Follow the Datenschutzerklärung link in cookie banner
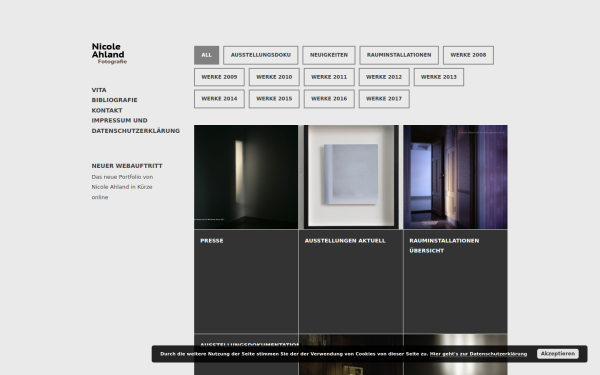The image size is (600, 375). 478,354
